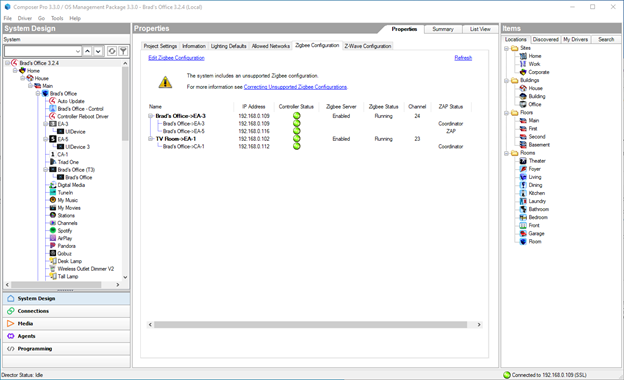The image size is (624, 380).
Task: Collapse the Rooms folder in Items
Action: pyautogui.click(x=507, y=153)
